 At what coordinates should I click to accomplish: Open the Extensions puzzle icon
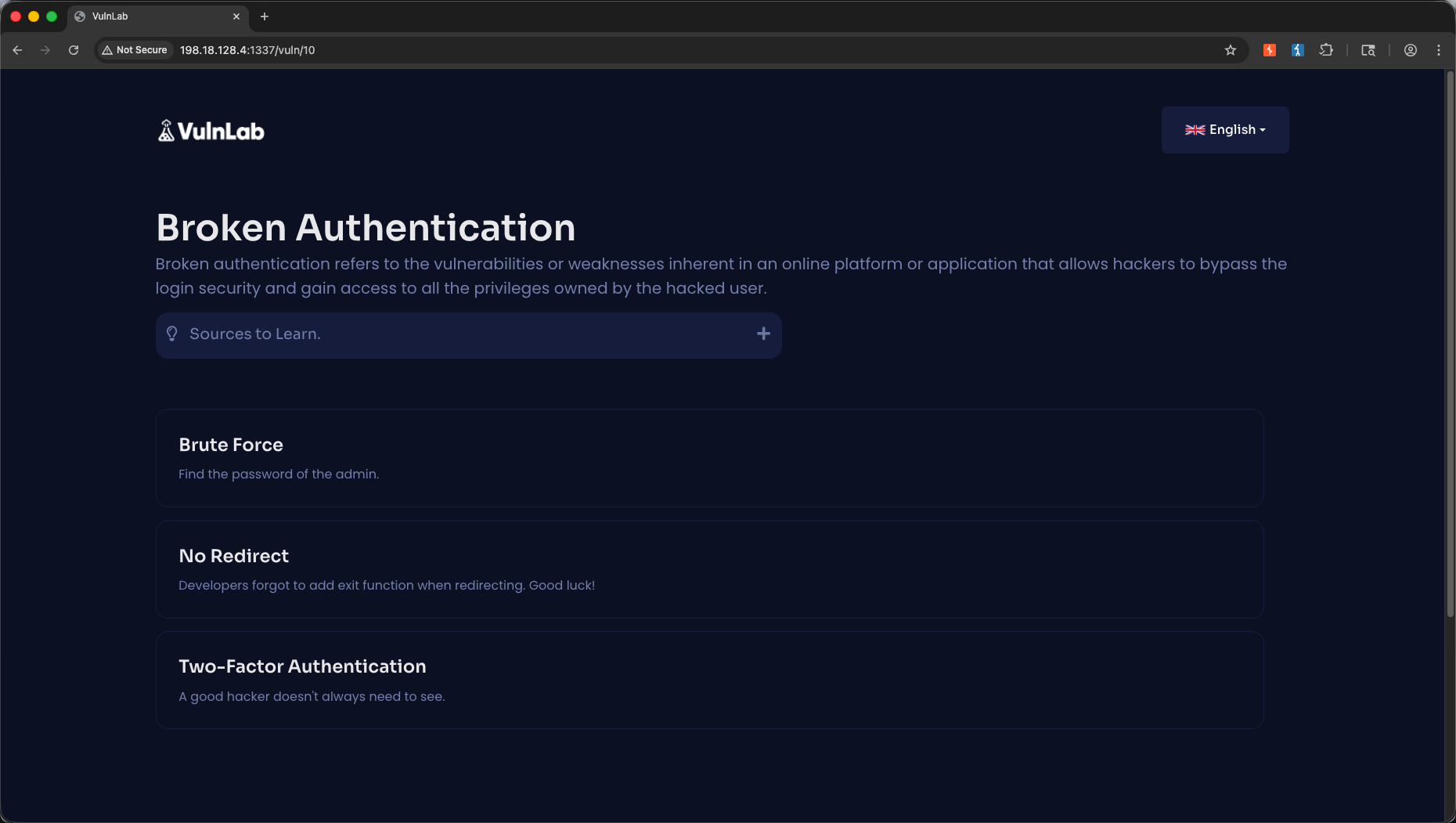coord(1326,50)
